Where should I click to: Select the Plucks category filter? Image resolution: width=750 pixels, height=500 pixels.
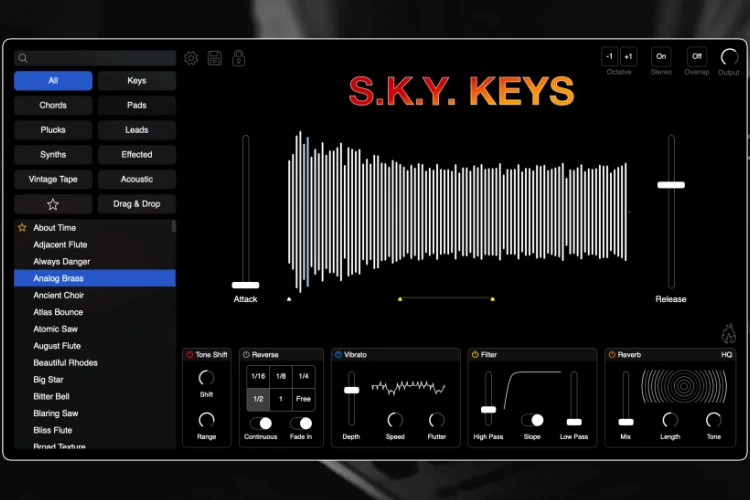[x=53, y=130]
